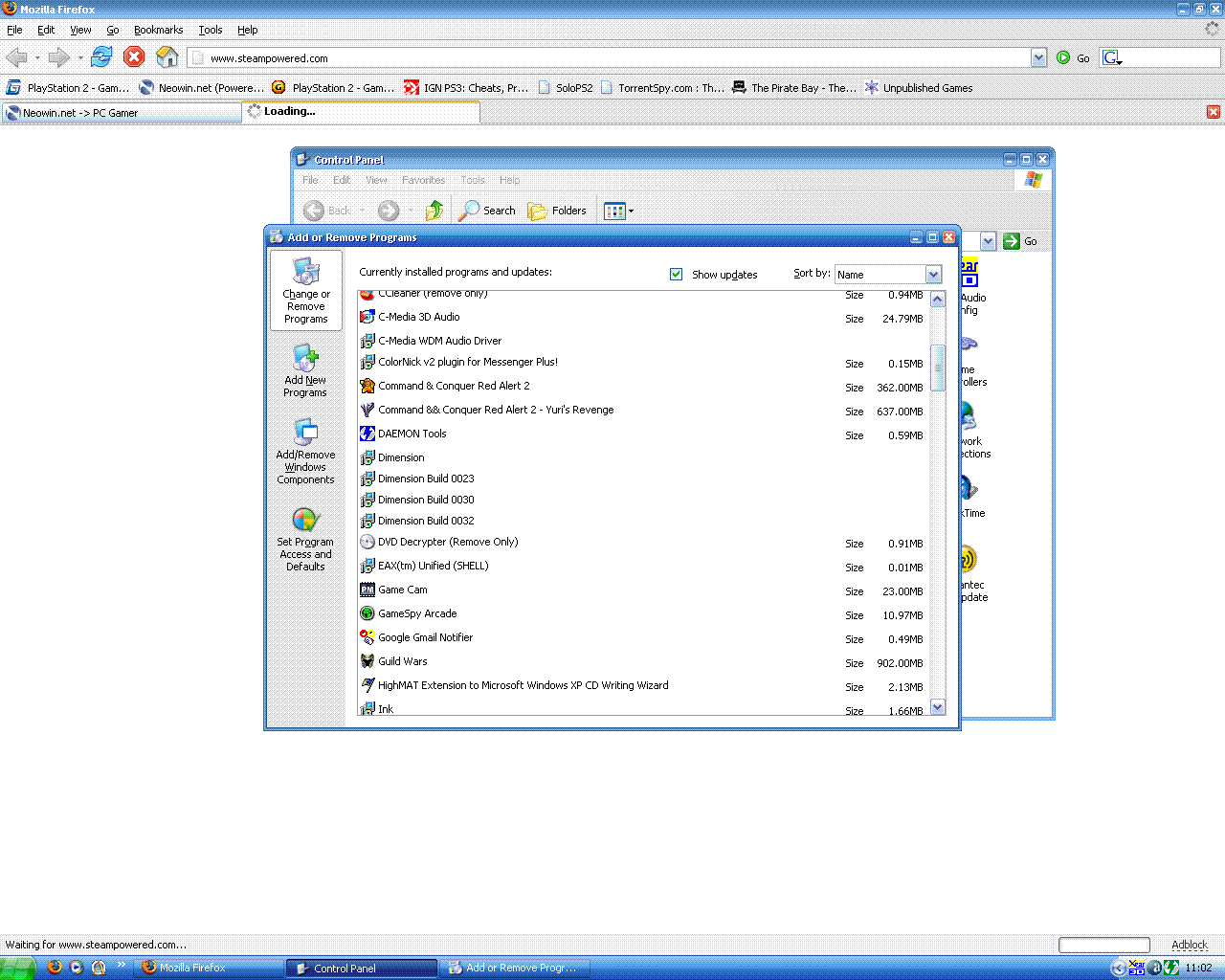The image size is (1225, 980).
Task: Open the Google search engine icon
Action: click(x=1112, y=58)
